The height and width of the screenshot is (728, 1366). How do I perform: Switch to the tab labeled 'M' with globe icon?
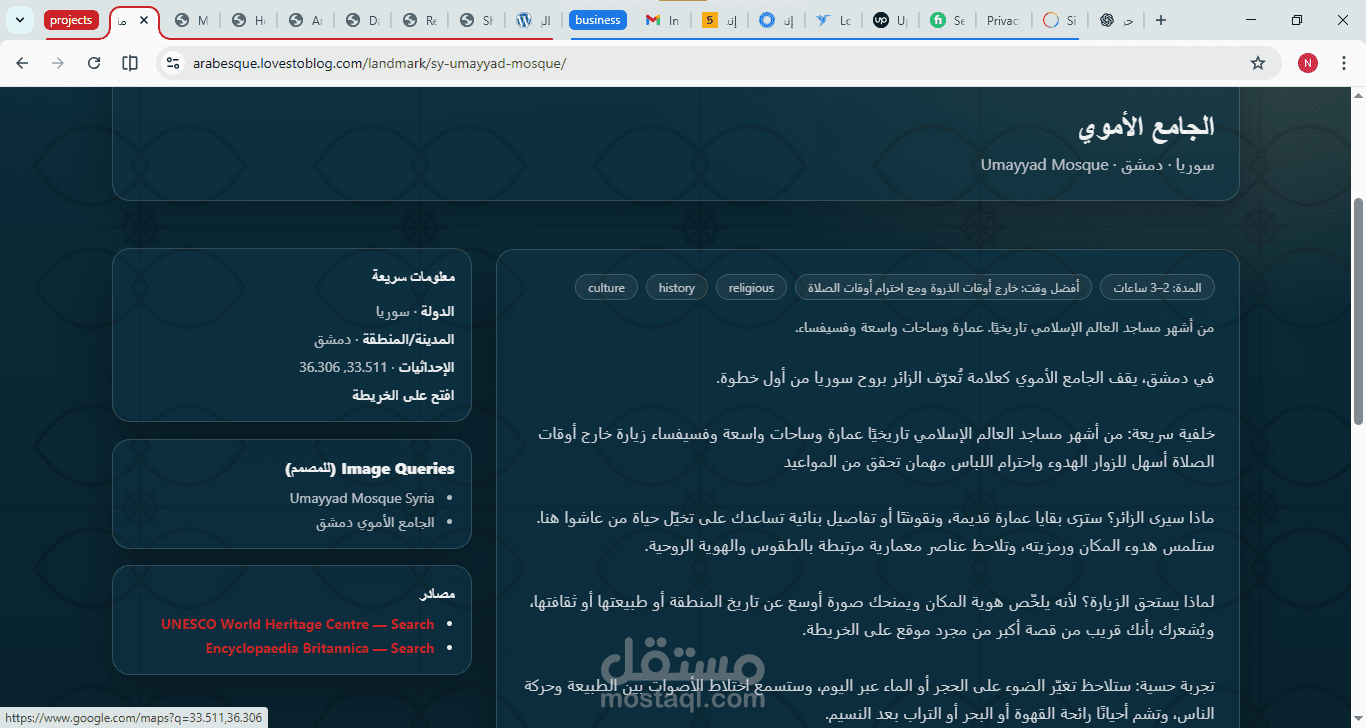pos(190,20)
